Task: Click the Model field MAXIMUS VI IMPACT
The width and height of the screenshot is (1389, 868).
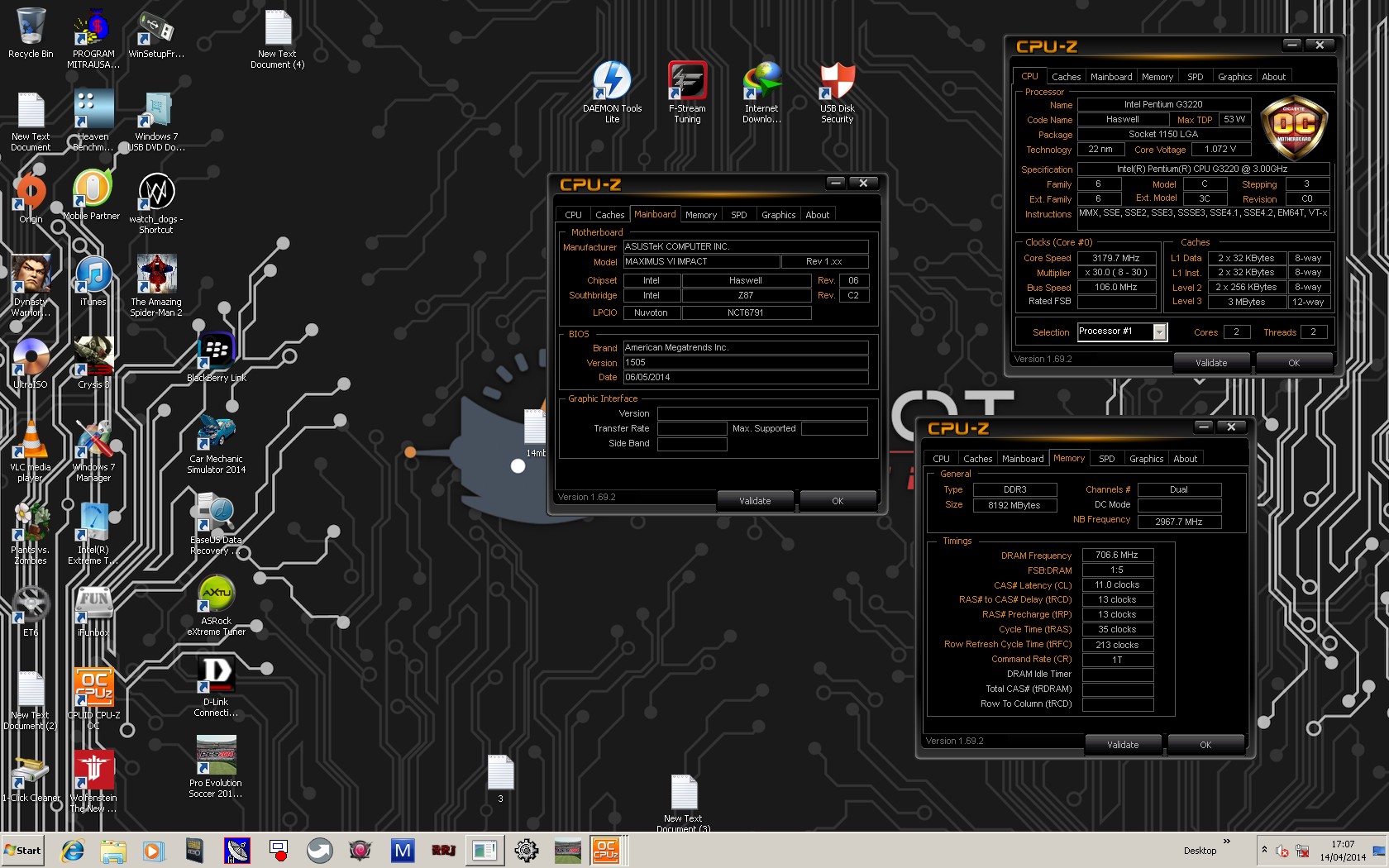Action: [701, 261]
